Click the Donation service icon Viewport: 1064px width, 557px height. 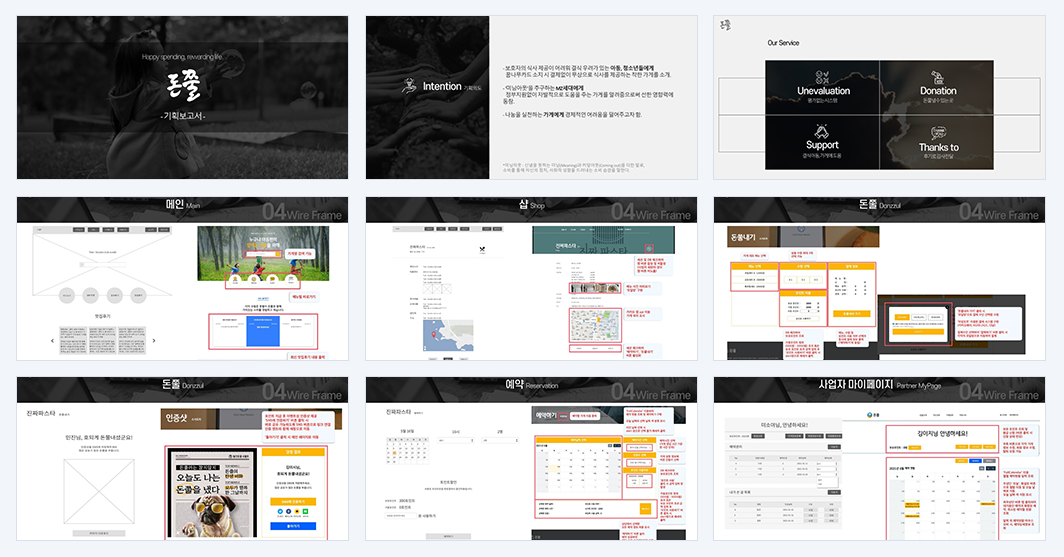tap(938, 77)
